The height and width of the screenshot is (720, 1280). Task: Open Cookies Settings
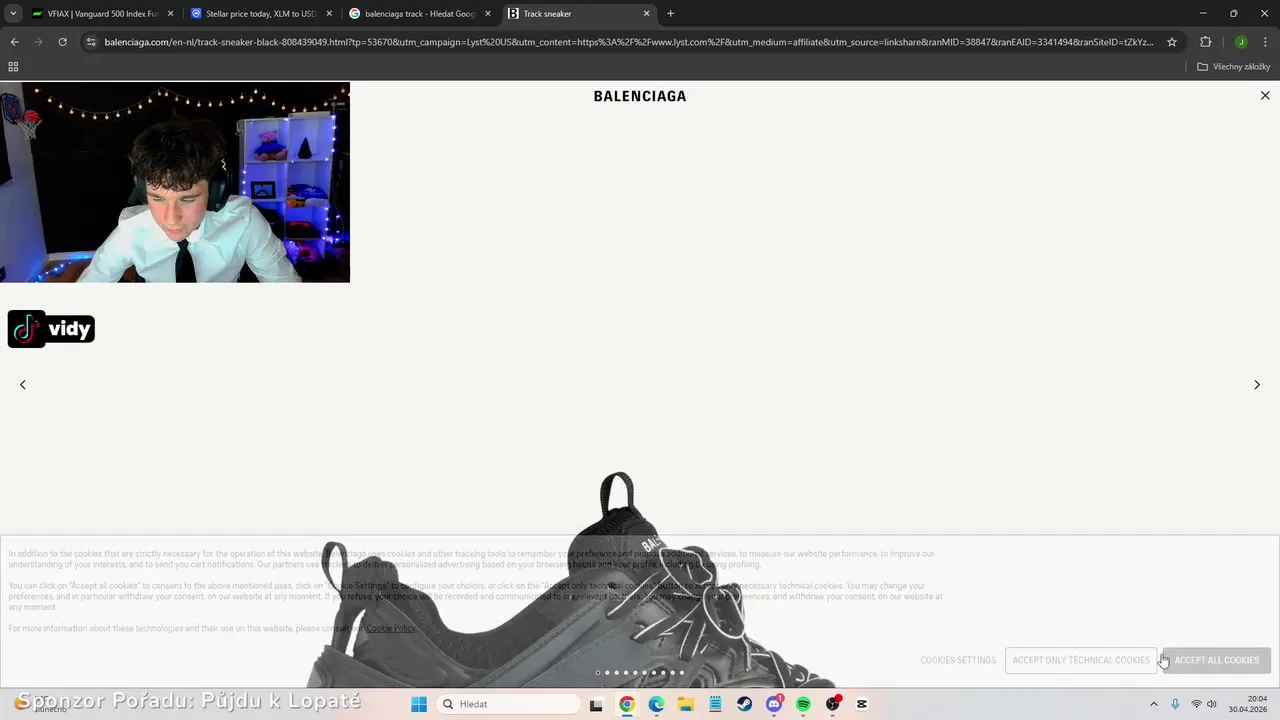pyautogui.click(x=958, y=660)
